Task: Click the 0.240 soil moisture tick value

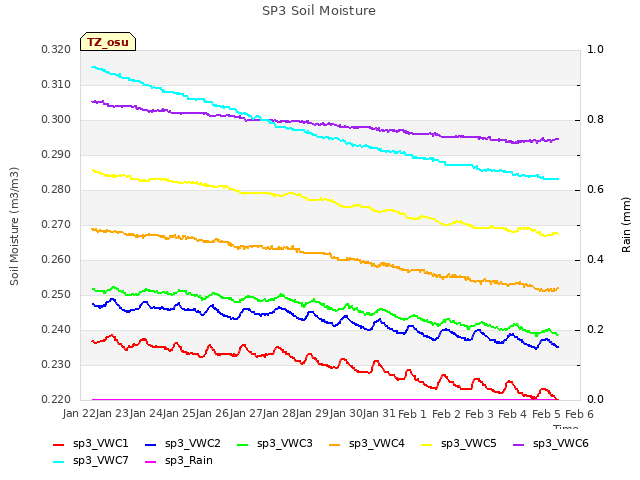Action: pos(56,329)
